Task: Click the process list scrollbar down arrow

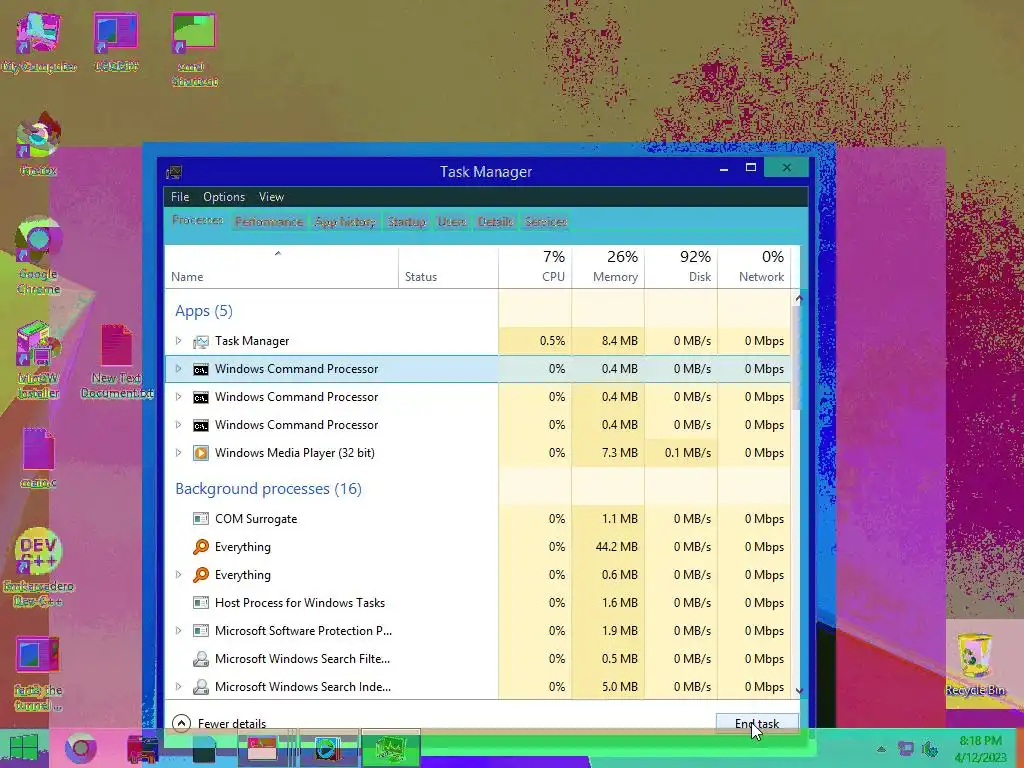Action: 799,690
